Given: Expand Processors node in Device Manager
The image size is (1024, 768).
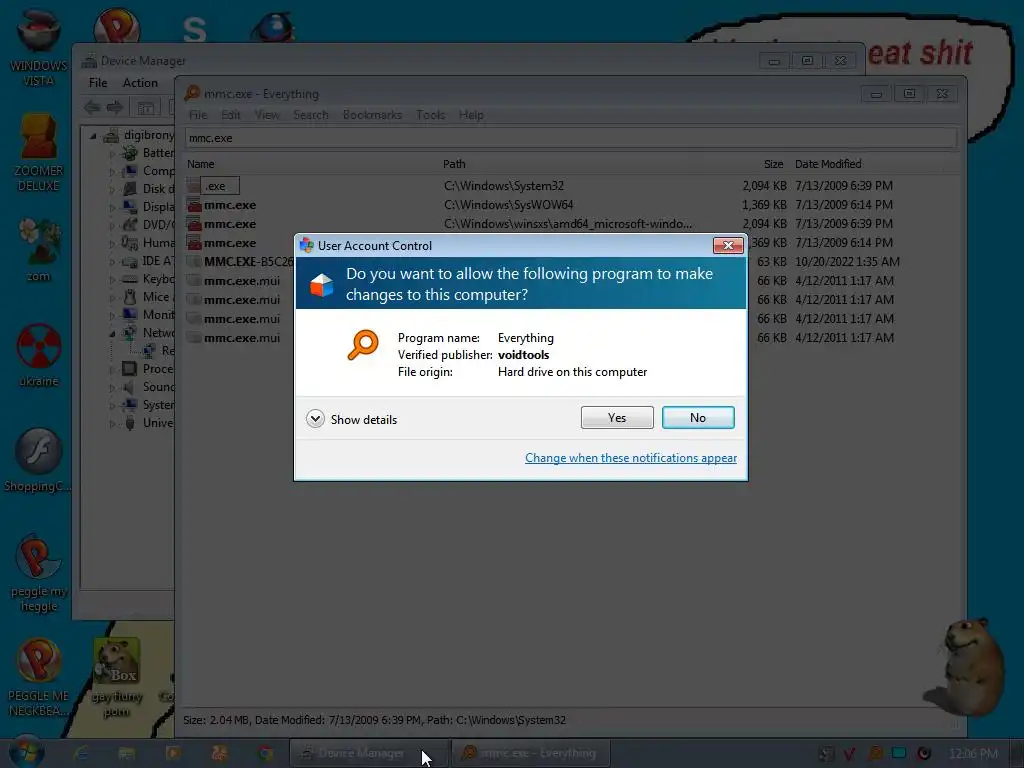Looking at the screenshot, I should (x=112, y=370).
